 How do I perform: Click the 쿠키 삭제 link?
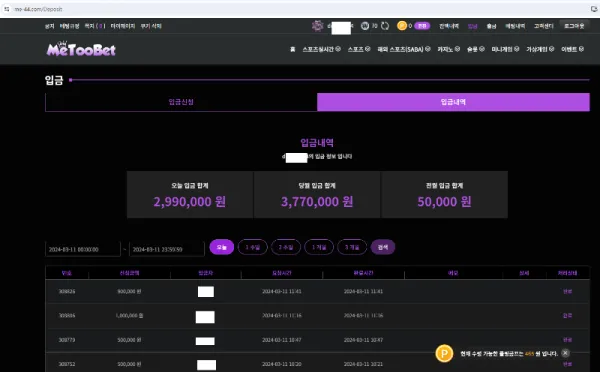(x=151, y=26)
